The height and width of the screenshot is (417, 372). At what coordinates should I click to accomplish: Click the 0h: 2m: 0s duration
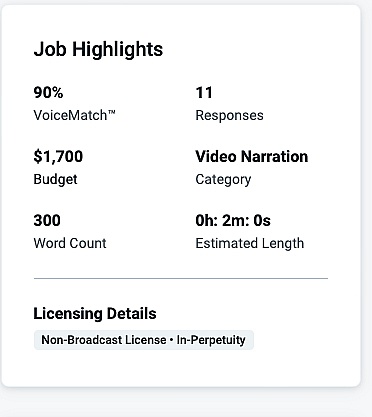tap(233, 220)
